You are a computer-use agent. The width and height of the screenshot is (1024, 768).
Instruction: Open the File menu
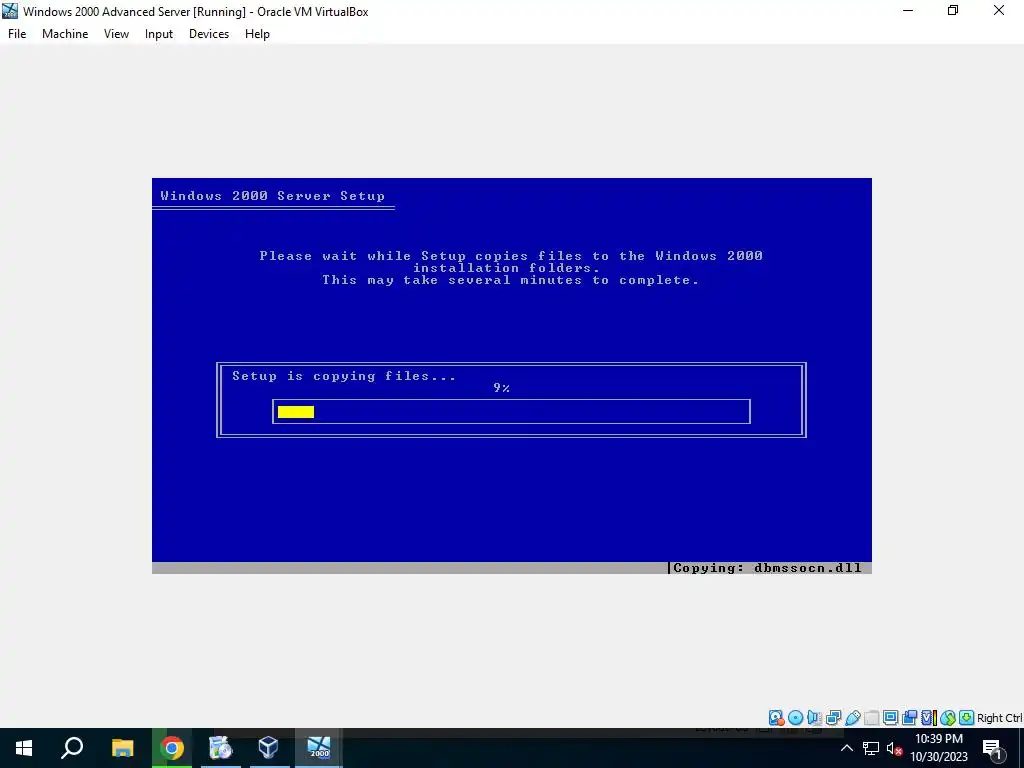point(17,34)
